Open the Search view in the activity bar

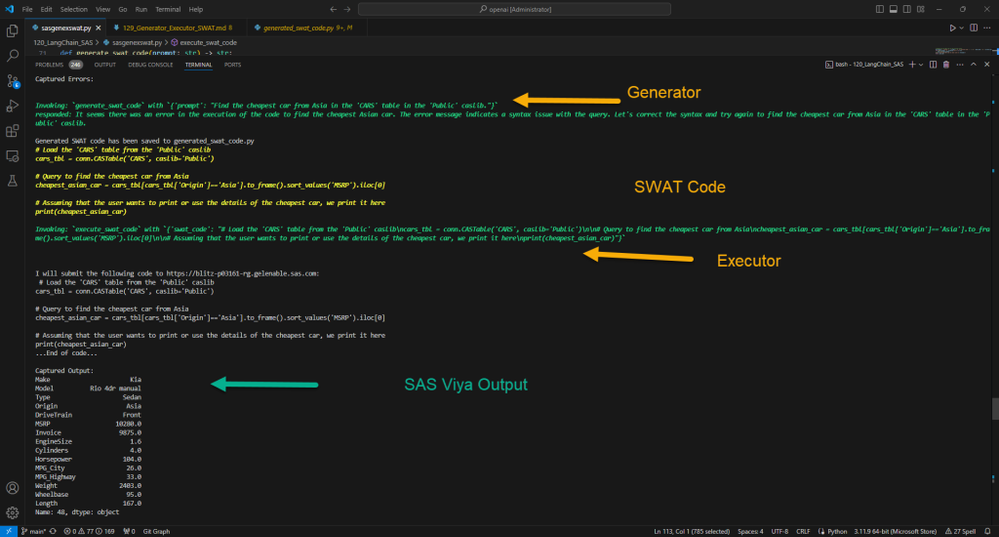(12, 56)
